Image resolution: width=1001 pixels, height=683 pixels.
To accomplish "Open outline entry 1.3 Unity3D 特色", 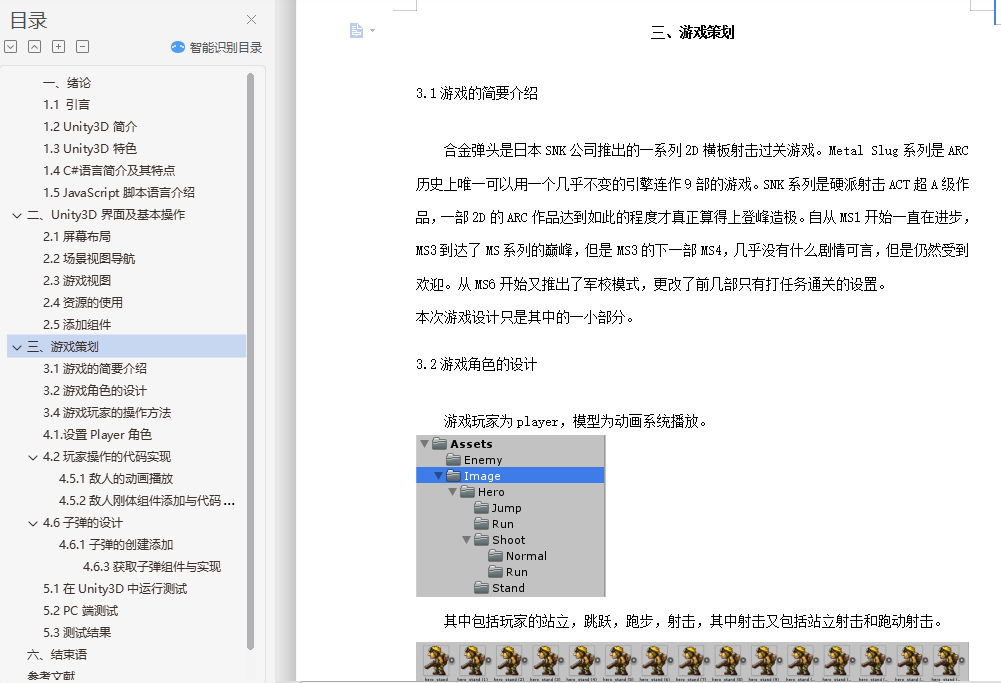I will (90, 149).
